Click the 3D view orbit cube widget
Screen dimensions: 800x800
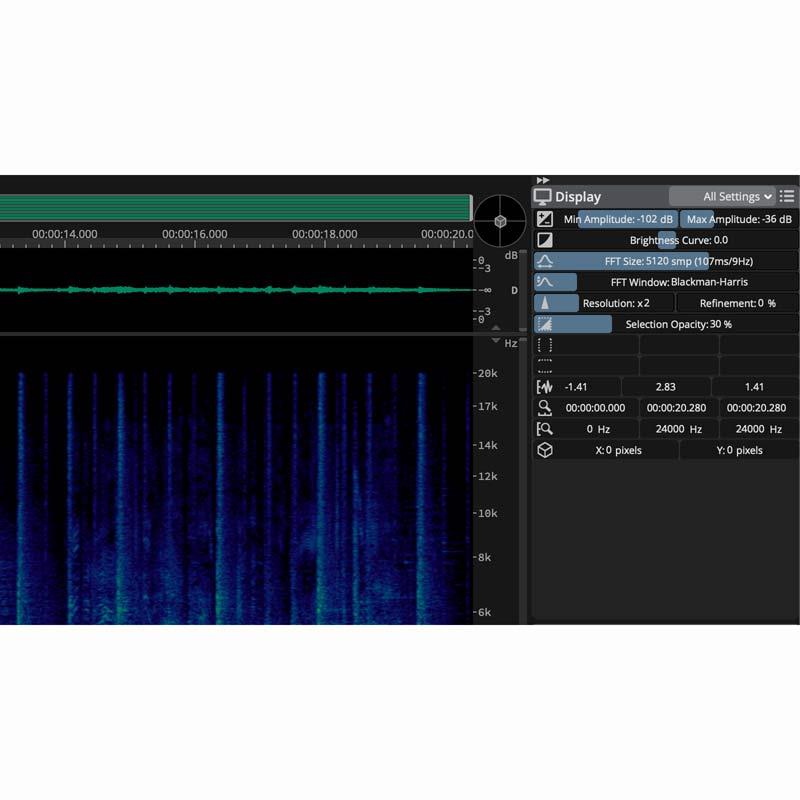pos(499,221)
